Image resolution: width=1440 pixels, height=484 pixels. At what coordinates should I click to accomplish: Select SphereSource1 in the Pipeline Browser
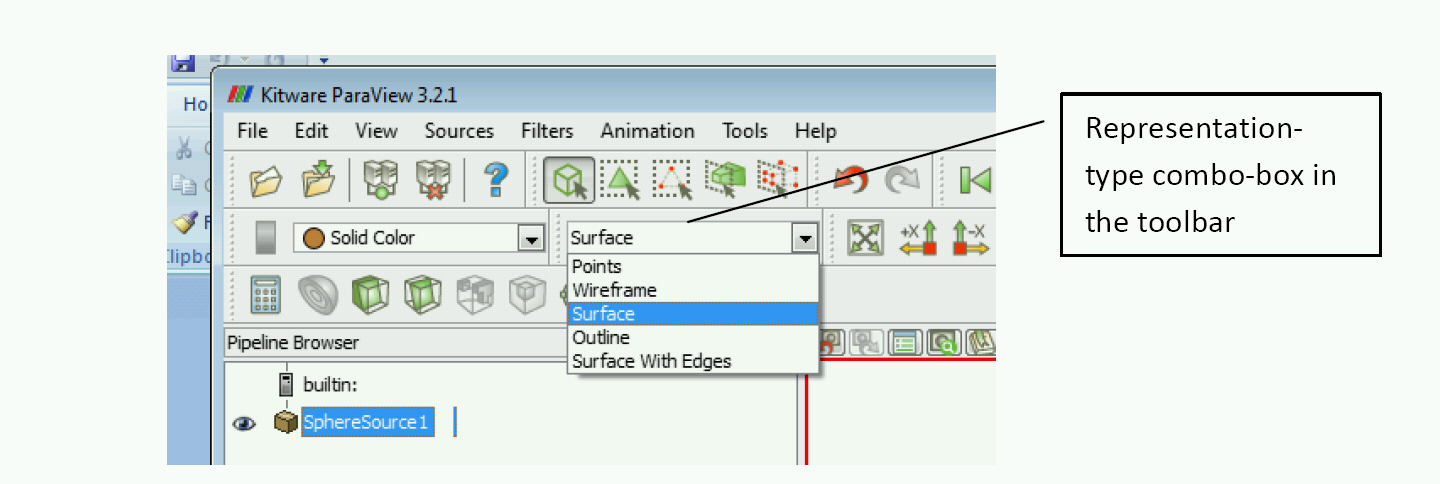(365, 423)
